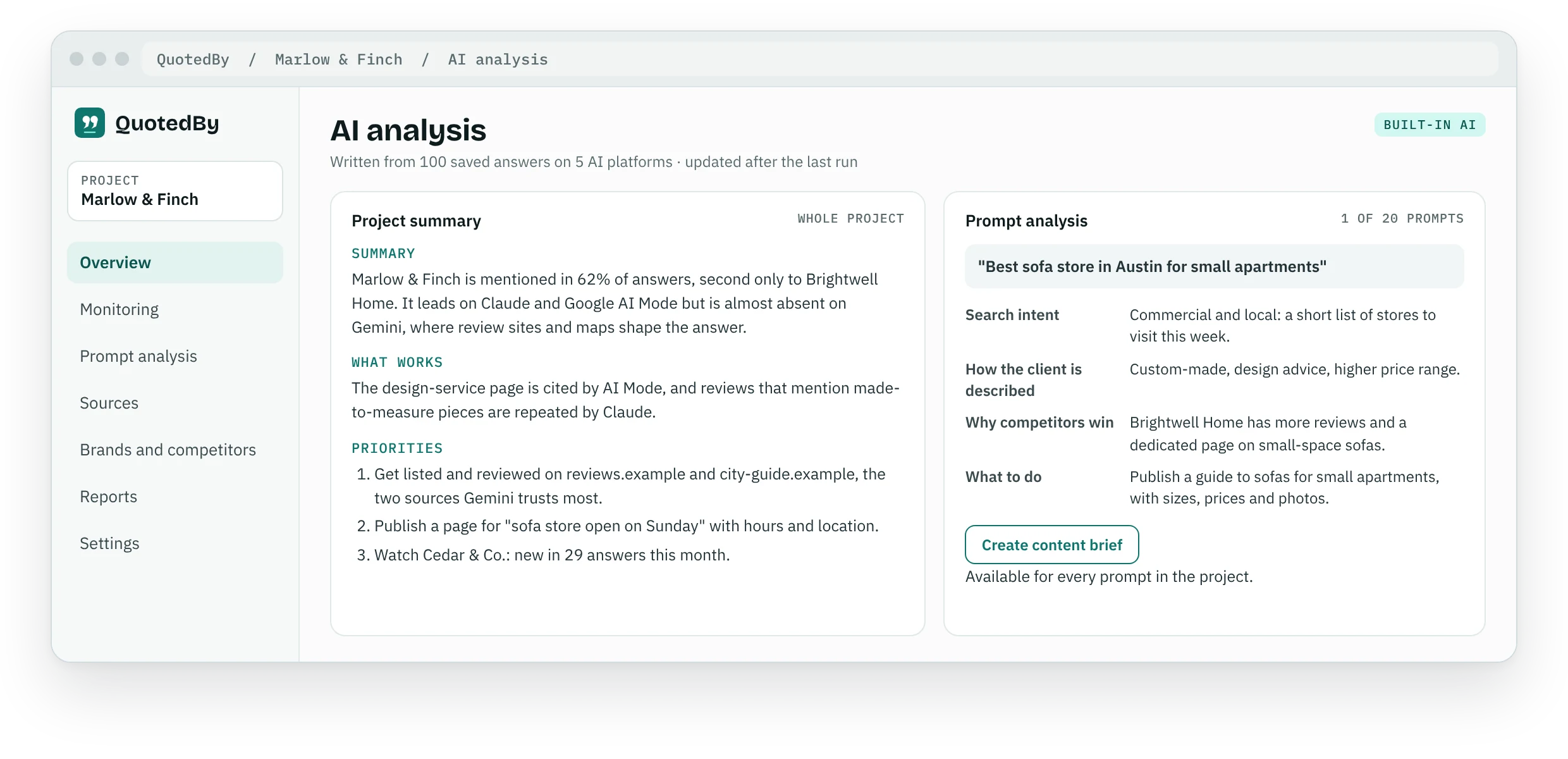Click the Project summary card title

tap(416, 221)
